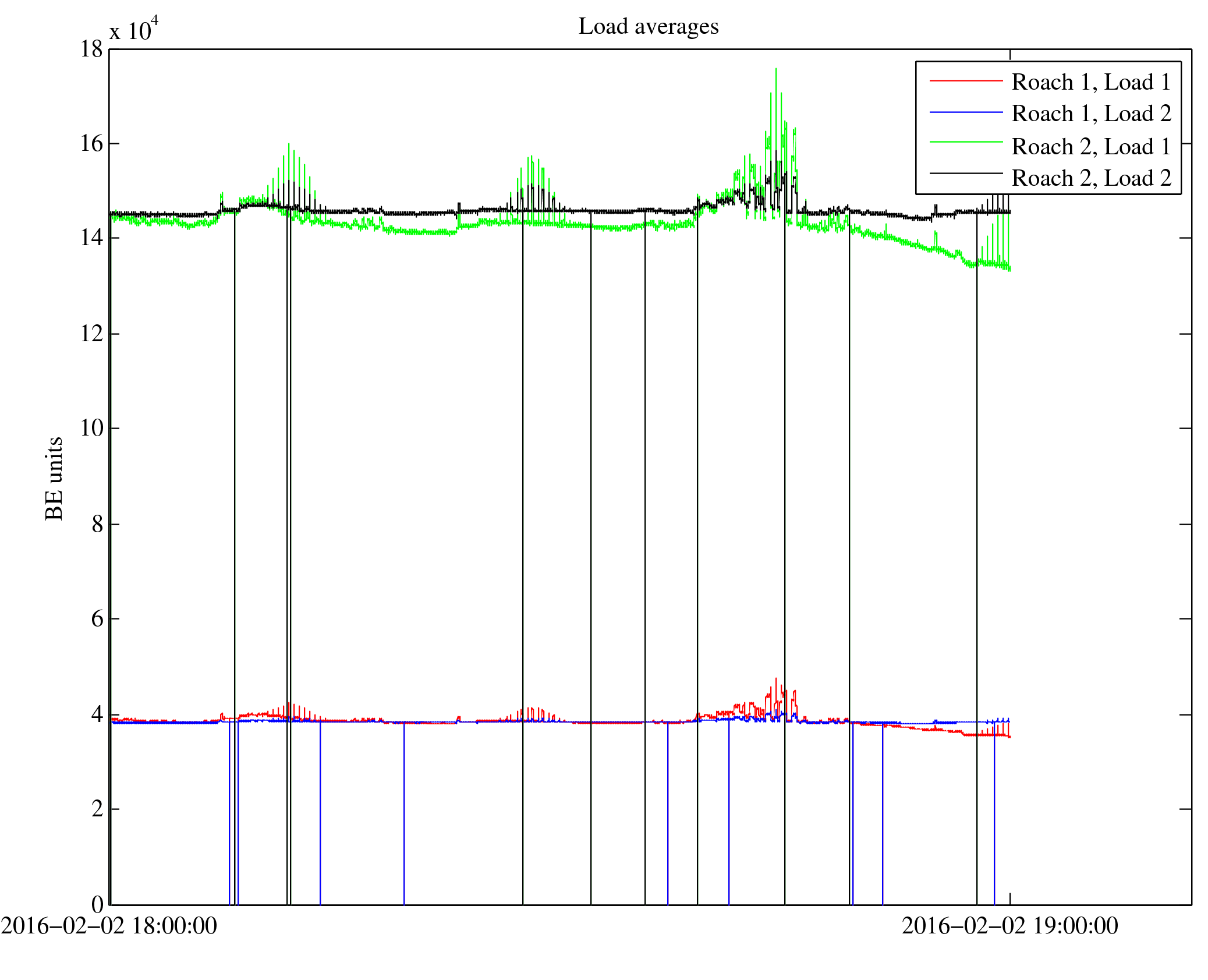Click the '2016-02-02 19:00:00' x-axis label
This screenshot has width=1208, height=980.
click(1009, 926)
